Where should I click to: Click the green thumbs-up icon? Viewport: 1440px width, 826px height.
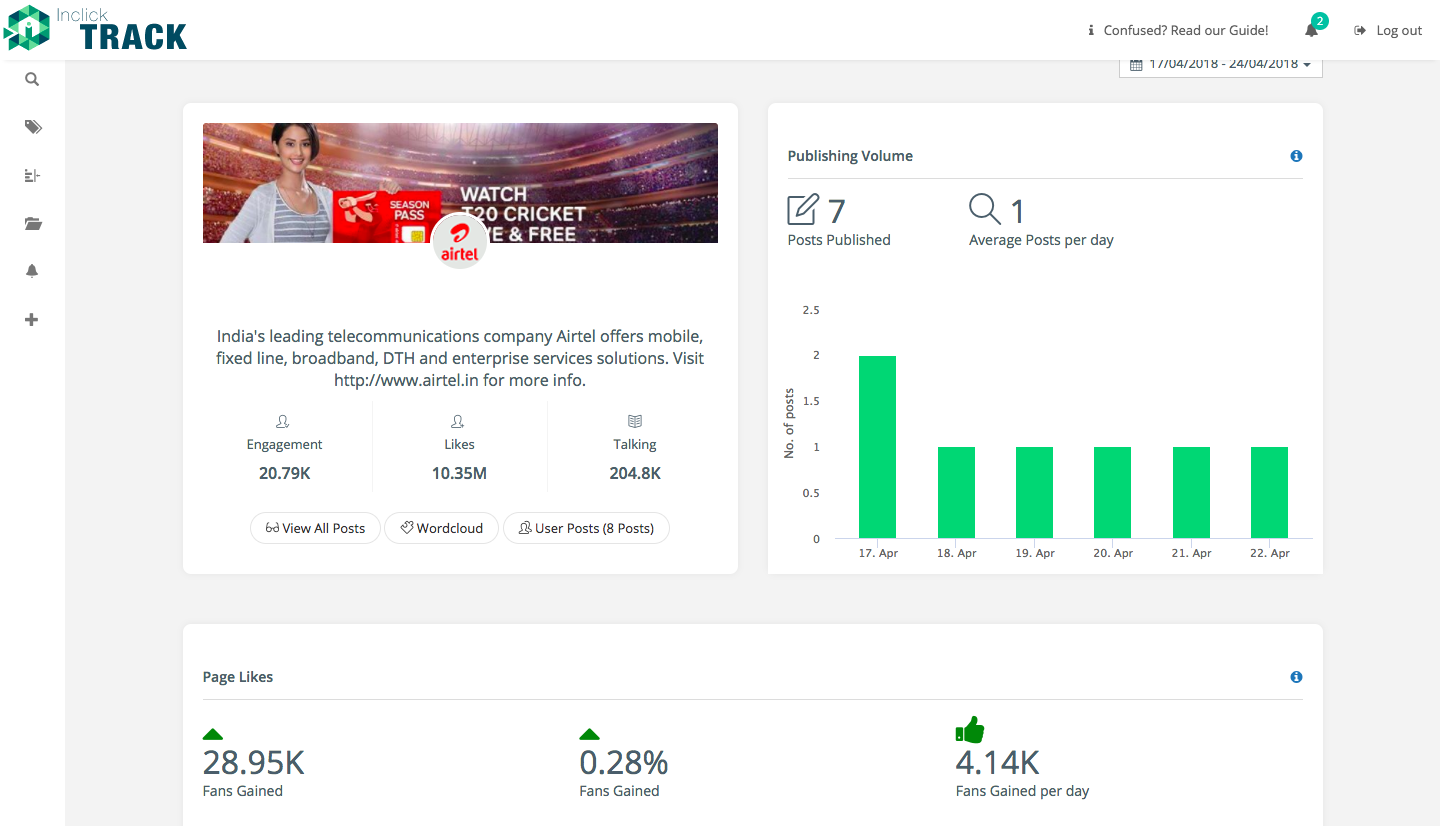[970, 730]
